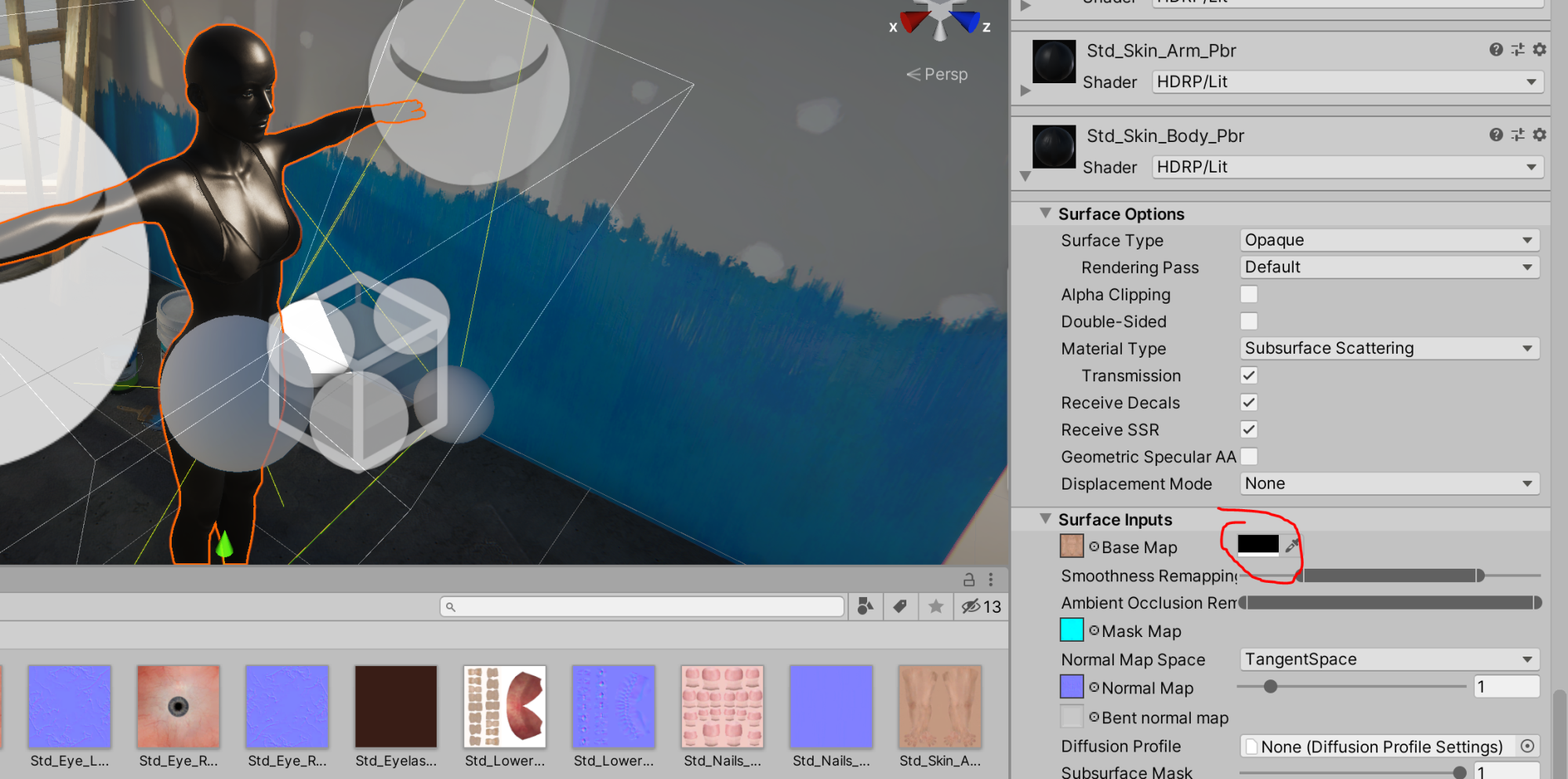Open Normal Map Space dropdown
Image resolution: width=1568 pixels, height=779 pixels.
1389,659
